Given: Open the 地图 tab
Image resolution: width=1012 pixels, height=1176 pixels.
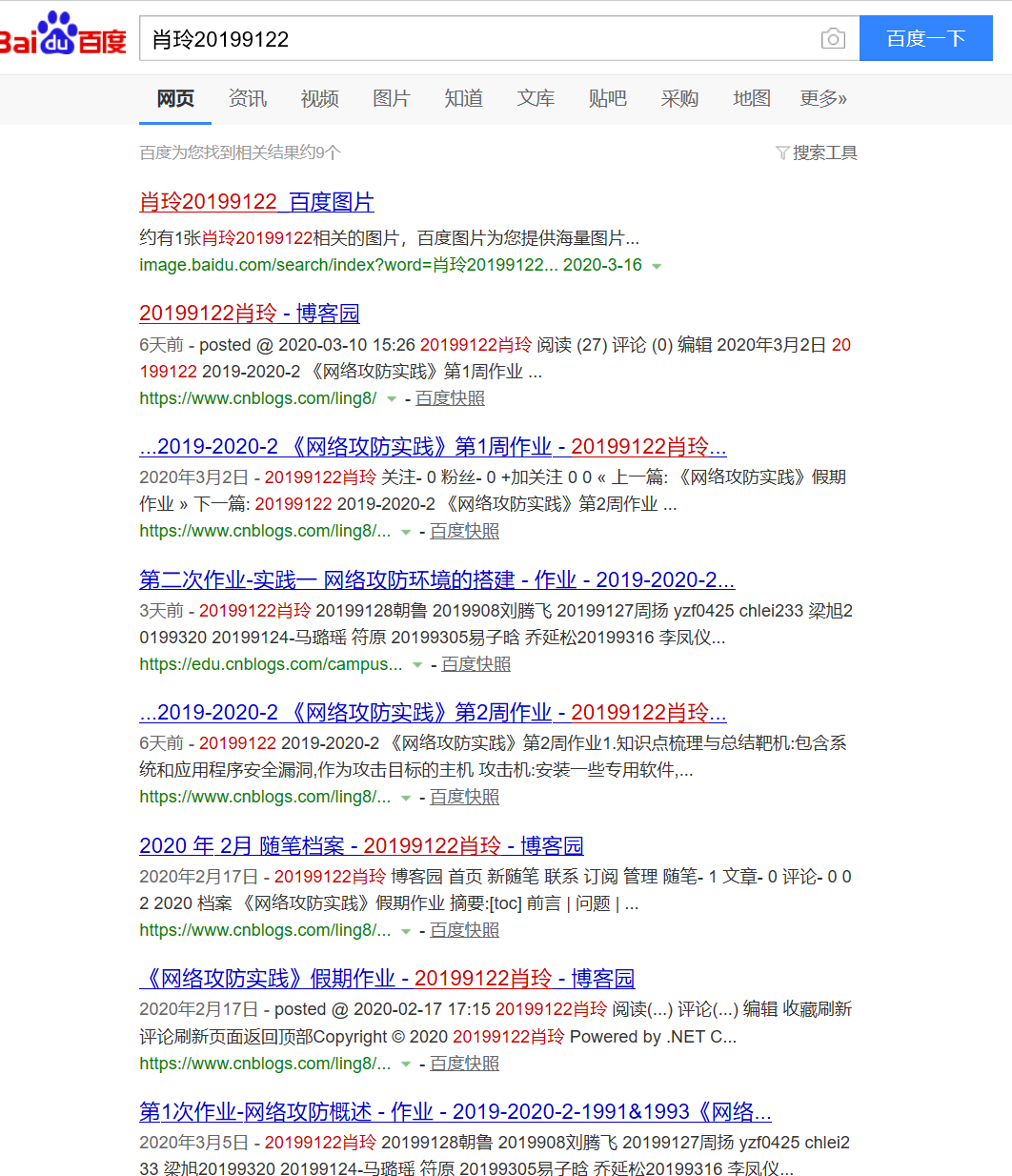Looking at the screenshot, I should click(x=752, y=99).
